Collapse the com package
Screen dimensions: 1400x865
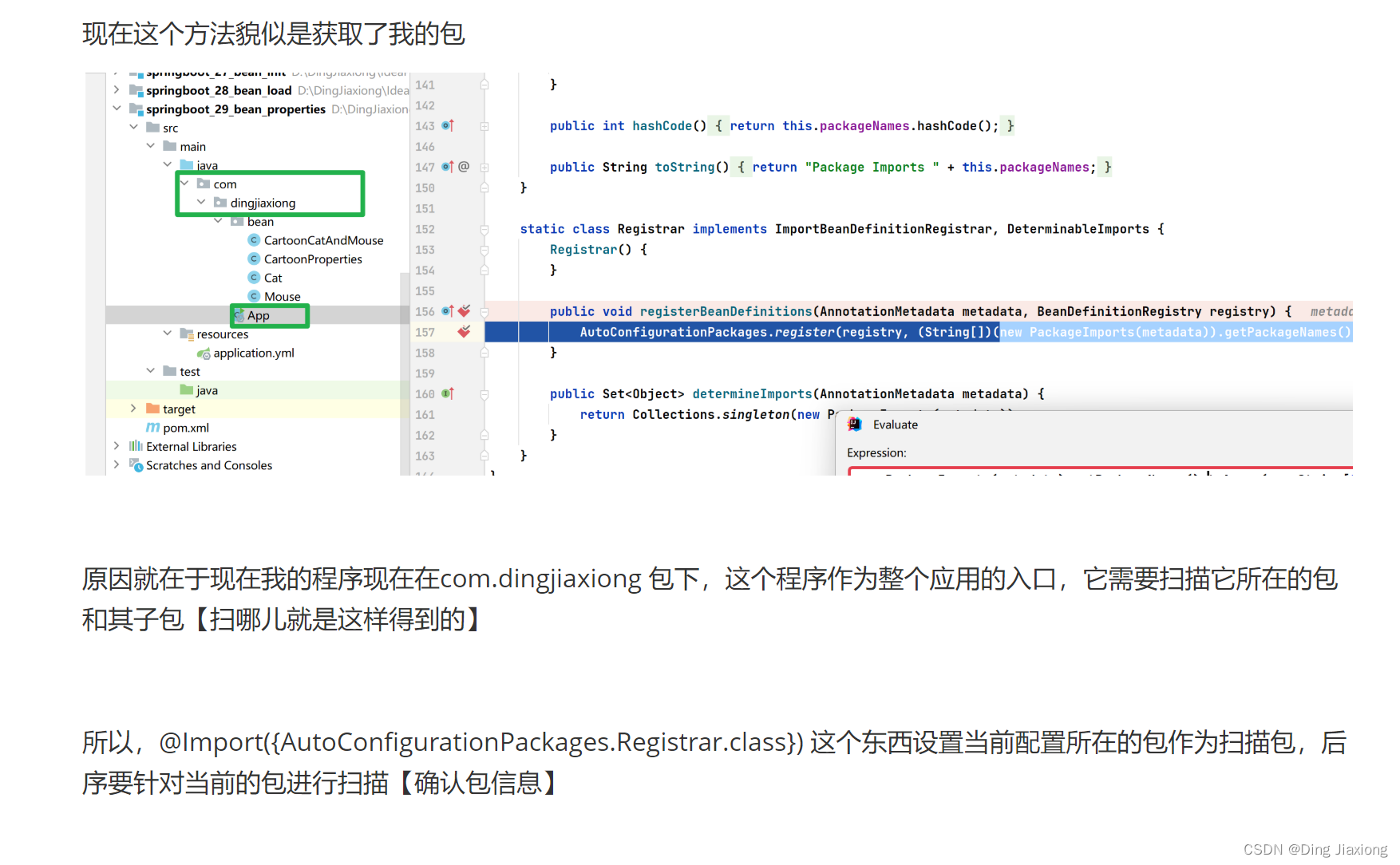click(x=184, y=184)
